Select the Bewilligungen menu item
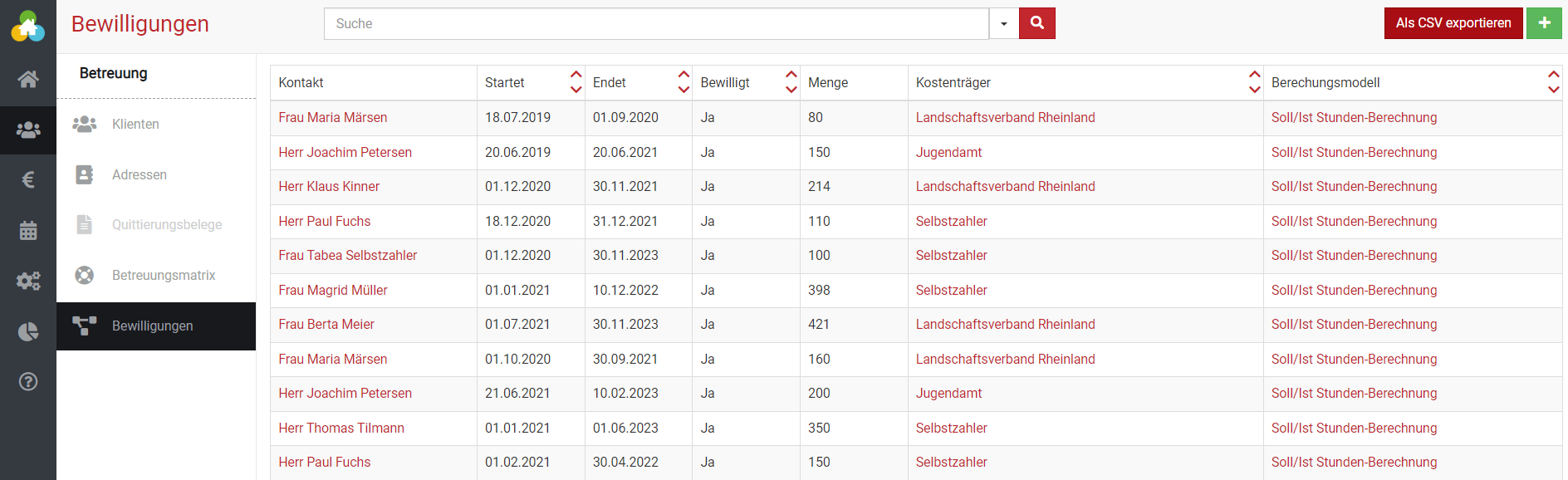The image size is (1568, 480). pyautogui.click(x=156, y=326)
